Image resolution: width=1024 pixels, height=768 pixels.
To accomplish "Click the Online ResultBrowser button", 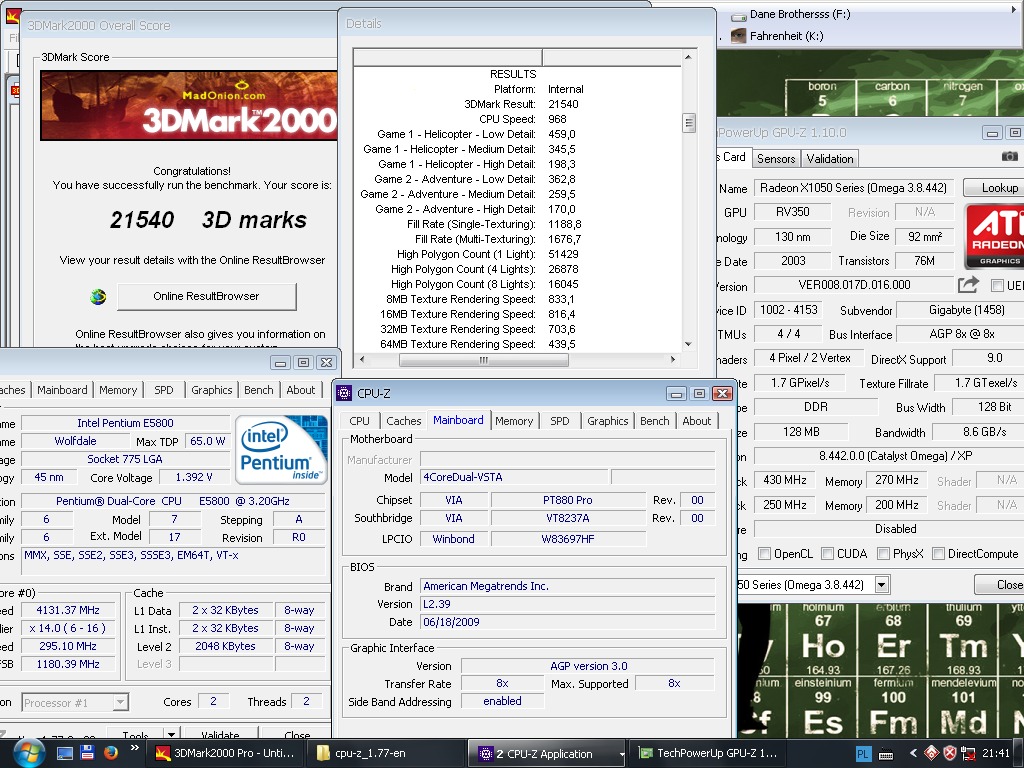I will click(206, 296).
